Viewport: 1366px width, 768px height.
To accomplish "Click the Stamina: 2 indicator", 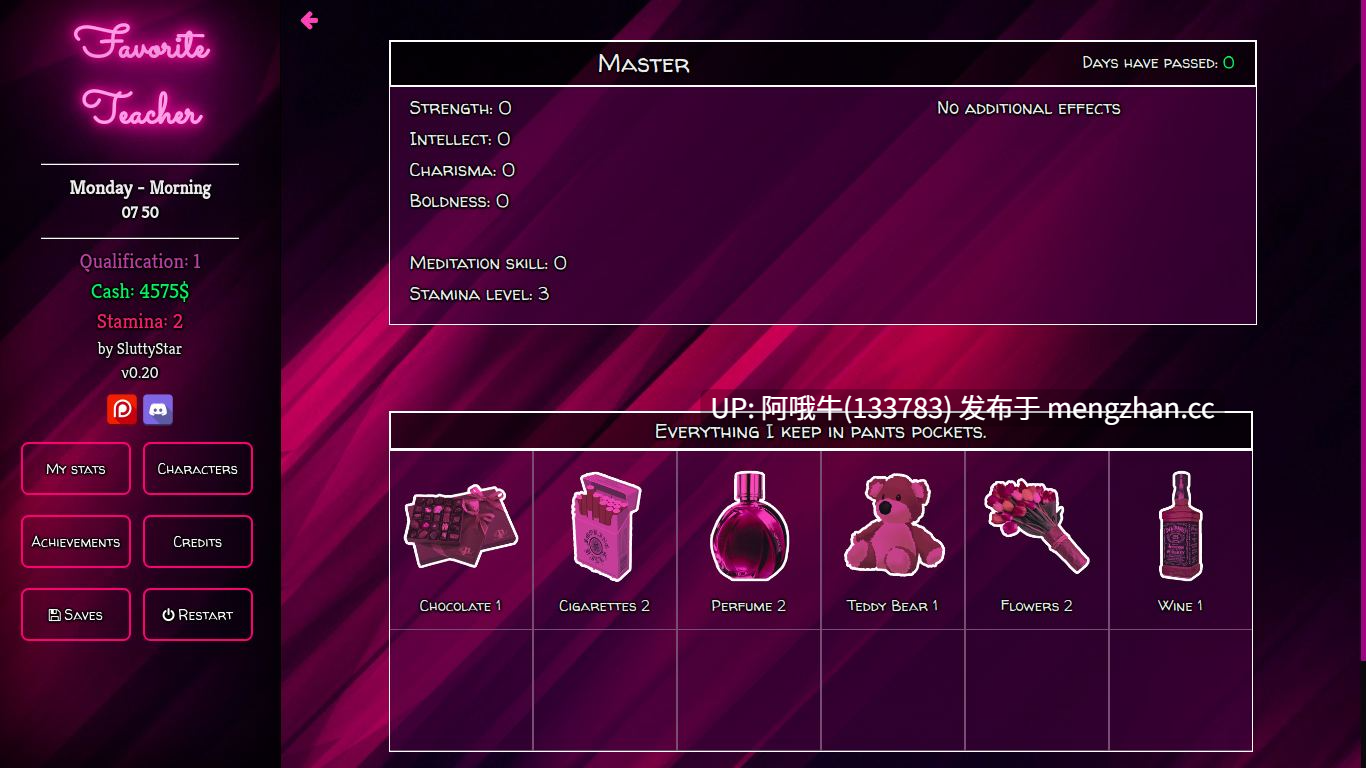I will pos(140,321).
